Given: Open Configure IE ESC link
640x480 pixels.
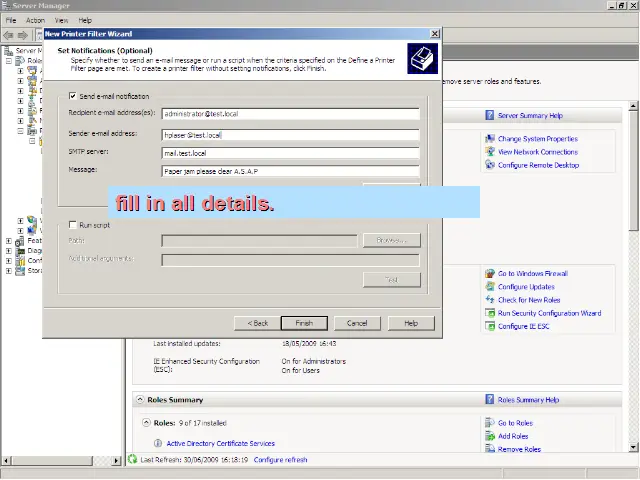Looking at the screenshot, I should pos(523,326).
